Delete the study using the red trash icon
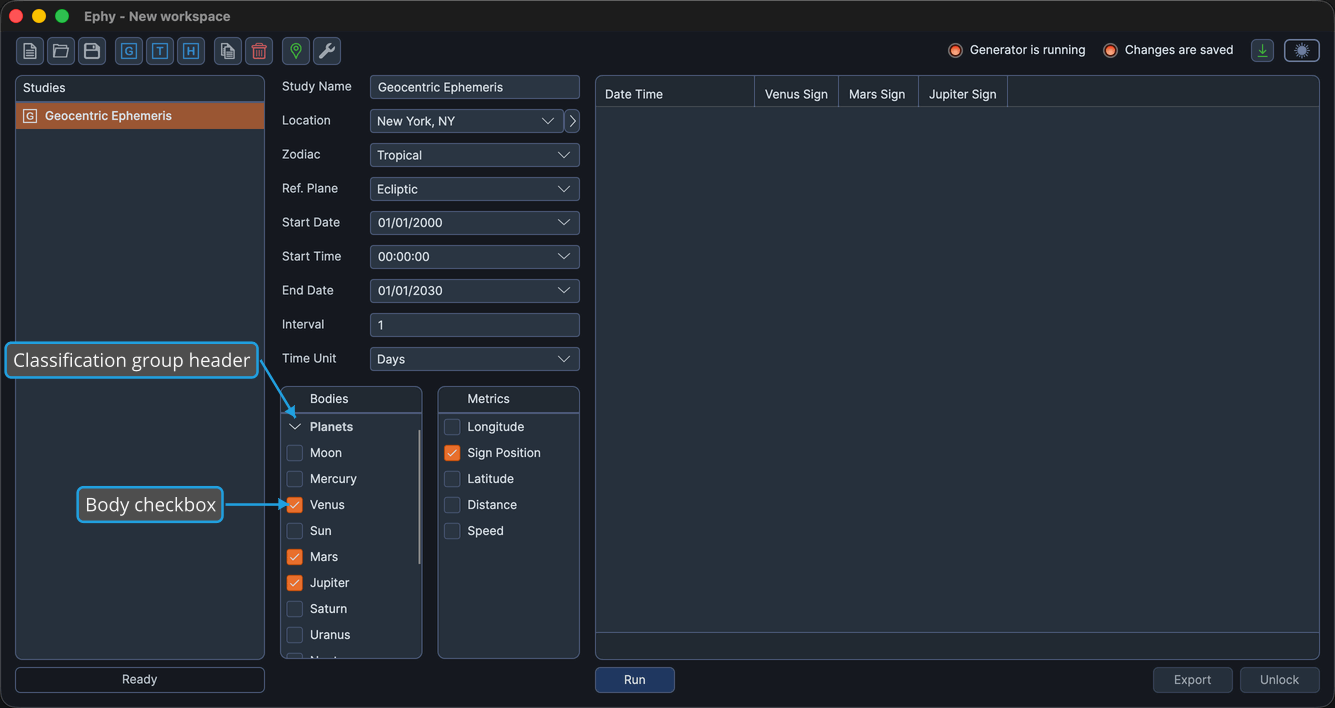The width and height of the screenshot is (1335, 708). point(259,51)
